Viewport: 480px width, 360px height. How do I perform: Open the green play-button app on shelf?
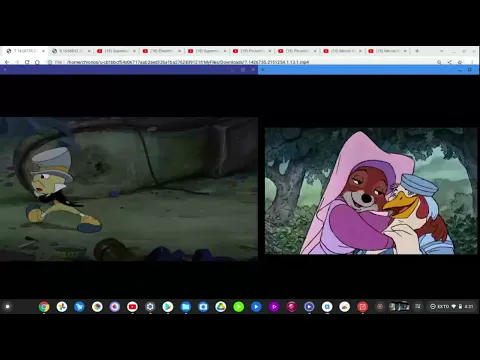pyautogui.click(x=238, y=307)
